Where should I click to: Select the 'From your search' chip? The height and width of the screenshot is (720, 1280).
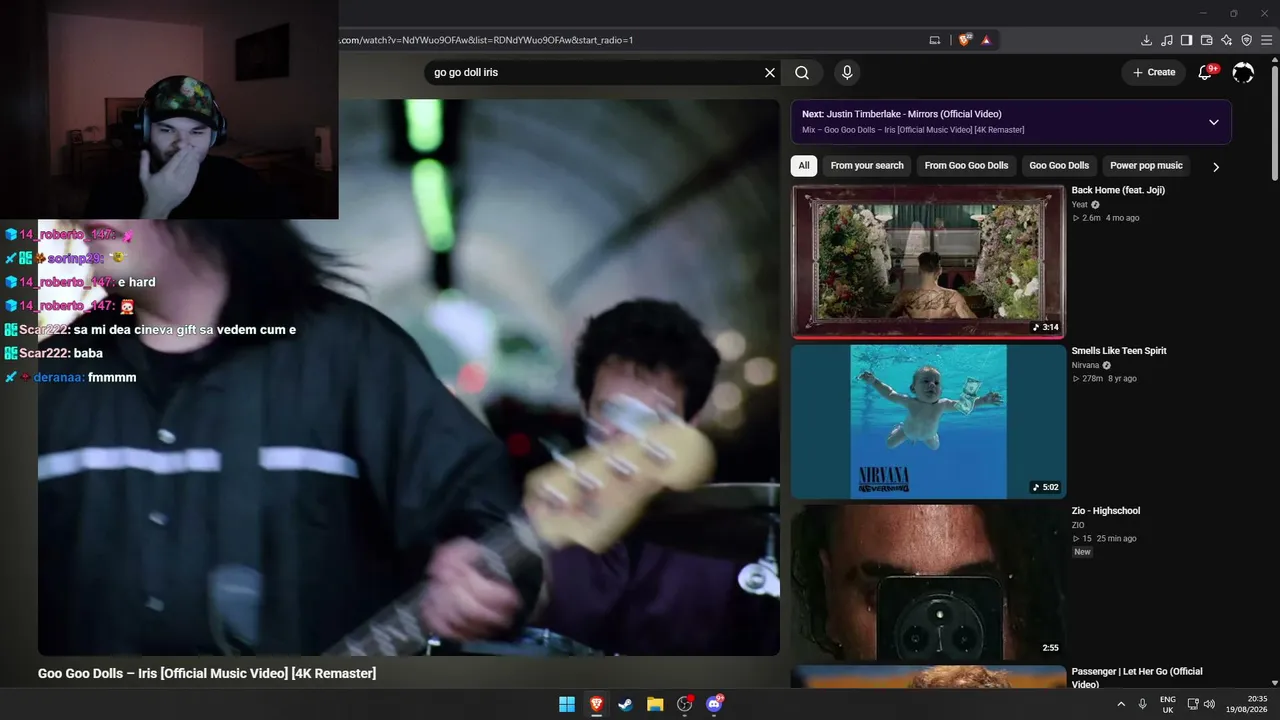pos(867,166)
